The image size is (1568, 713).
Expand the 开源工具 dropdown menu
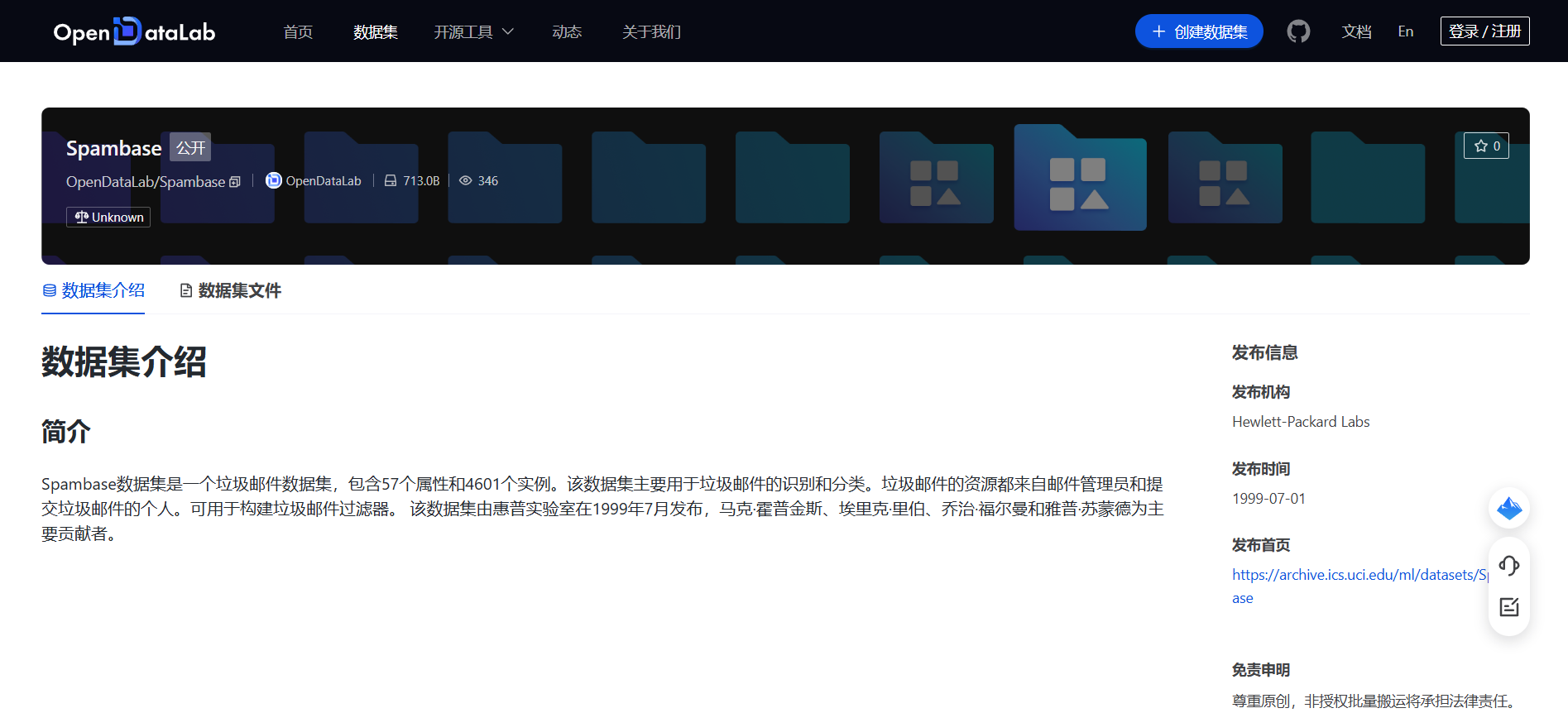pos(474,31)
